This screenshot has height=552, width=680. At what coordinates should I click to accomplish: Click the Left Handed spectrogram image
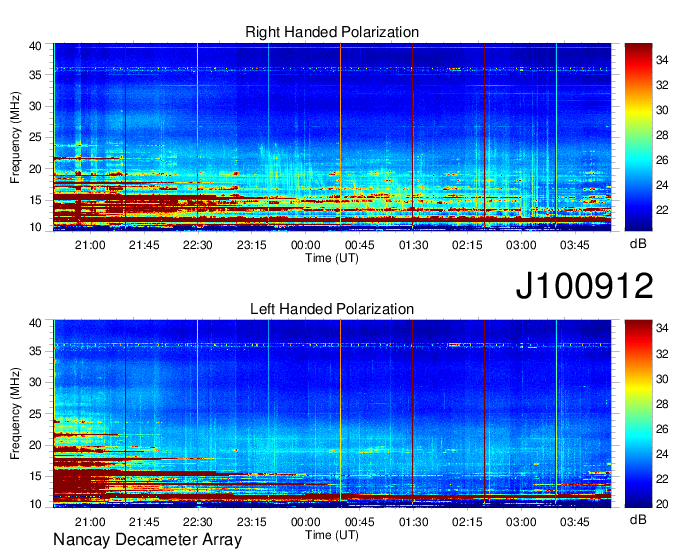tap(332, 414)
